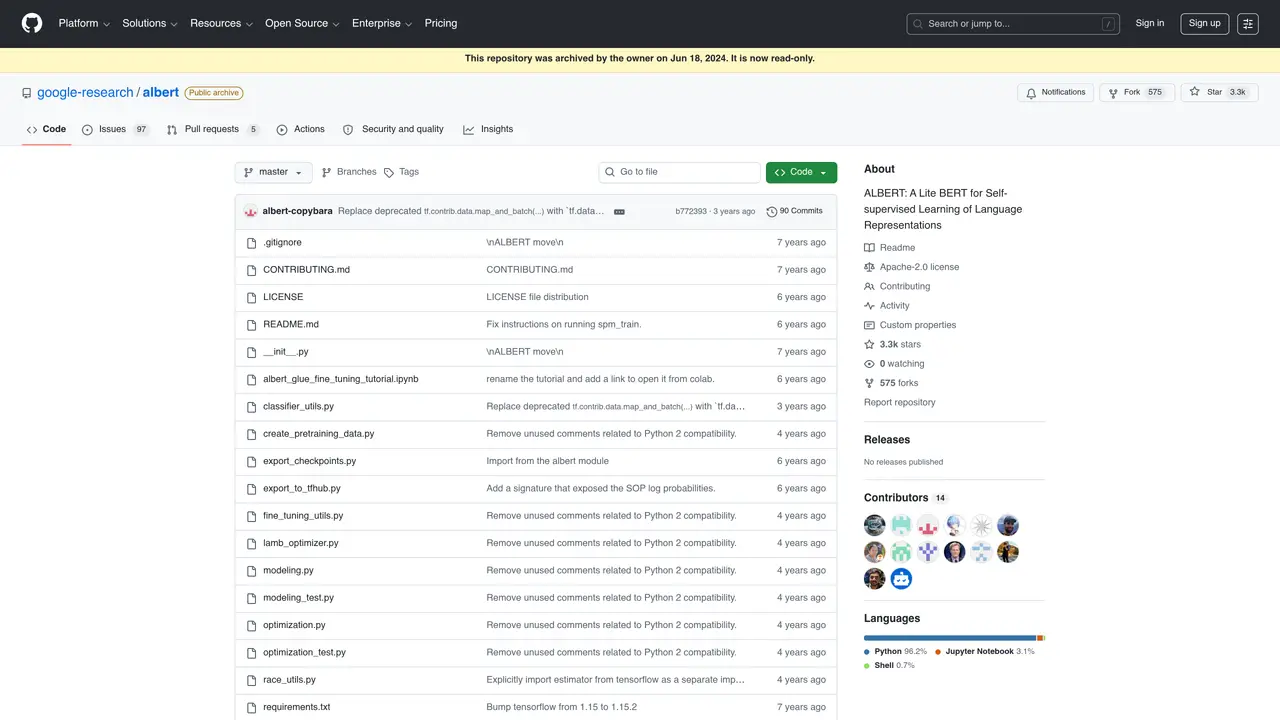Image resolution: width=1280 pixels, height=720 pixels.
Task: Click the file icon beside LICENSE
Action: pyautogui.click(x=252, y=297)
